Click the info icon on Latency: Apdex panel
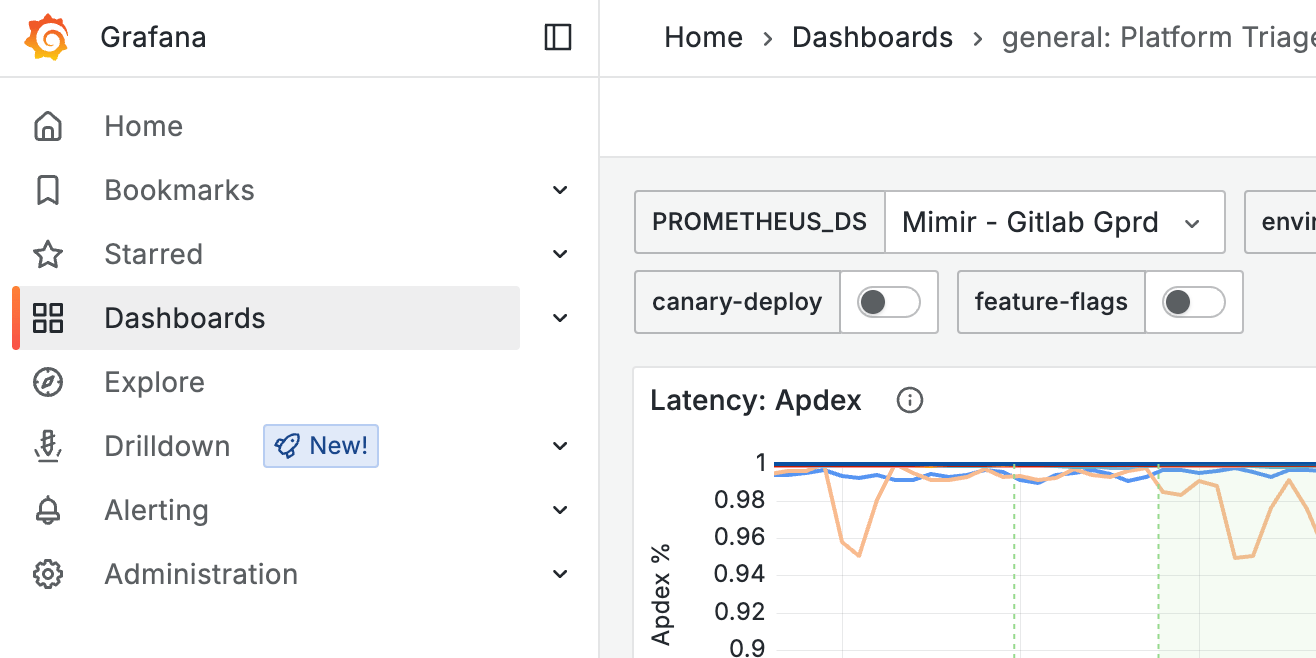 pos(909,400)
